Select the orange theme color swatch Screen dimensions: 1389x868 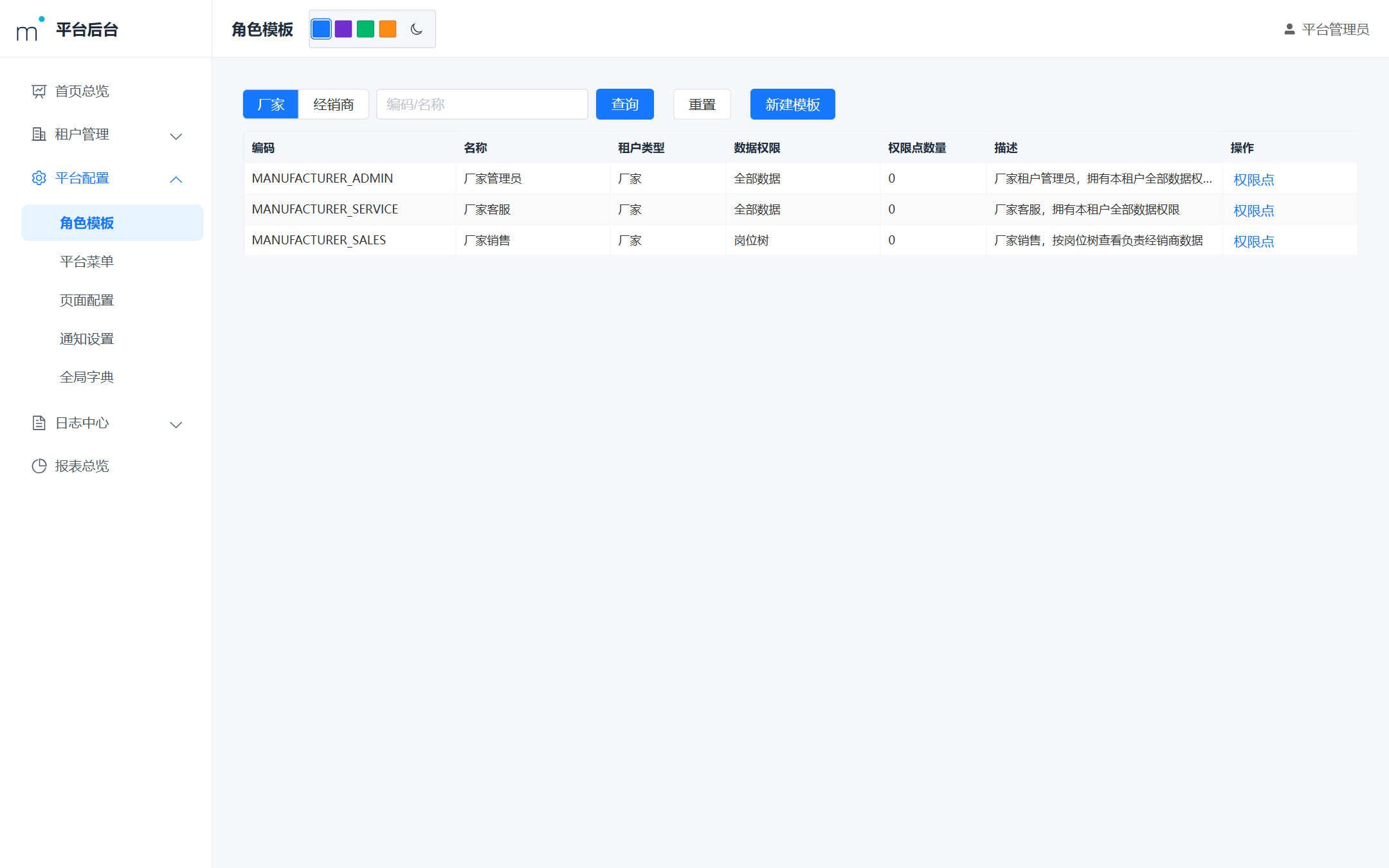(x=388, y=29)
